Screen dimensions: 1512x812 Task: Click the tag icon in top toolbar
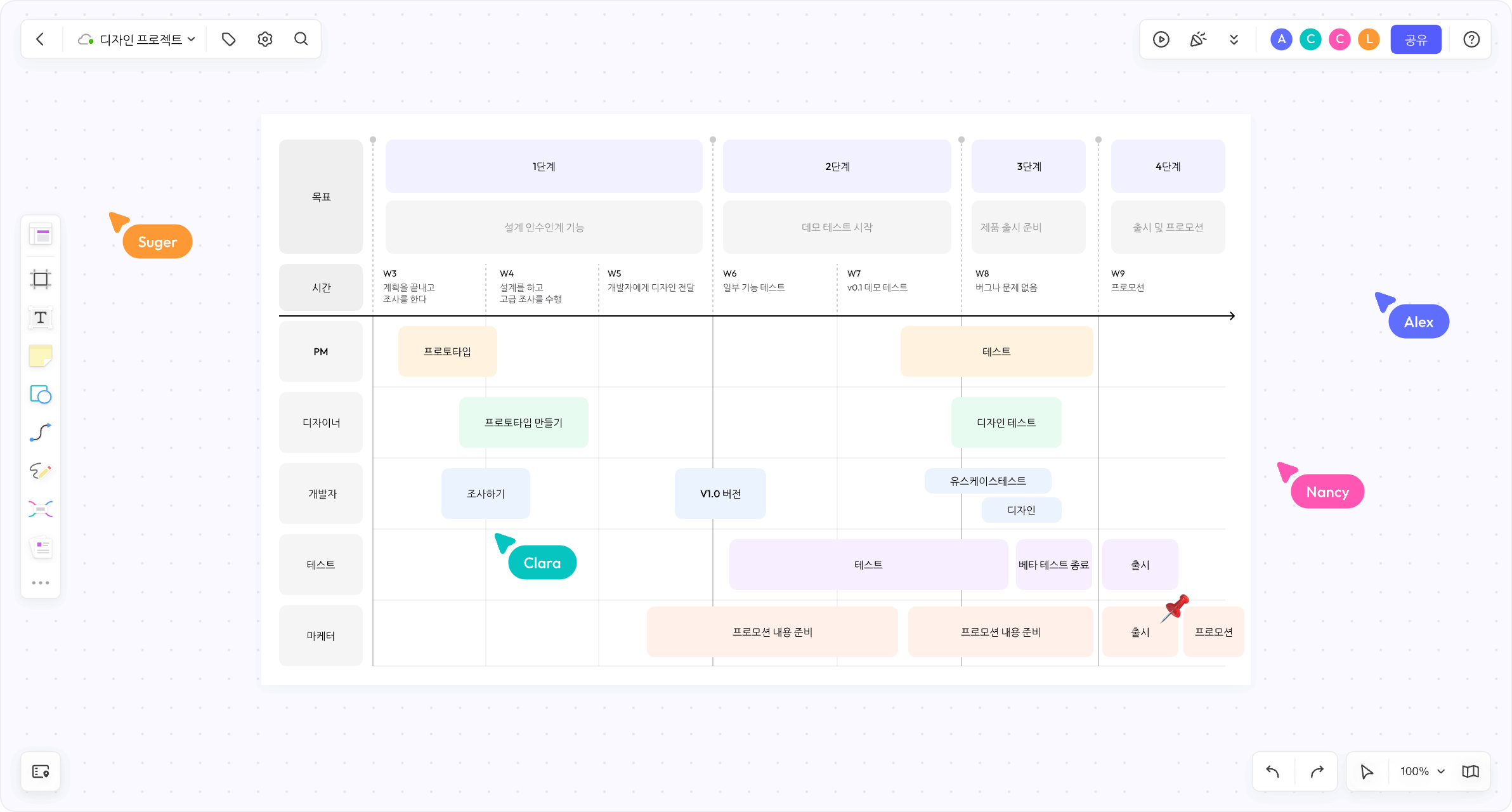click(x=229, y=39)
